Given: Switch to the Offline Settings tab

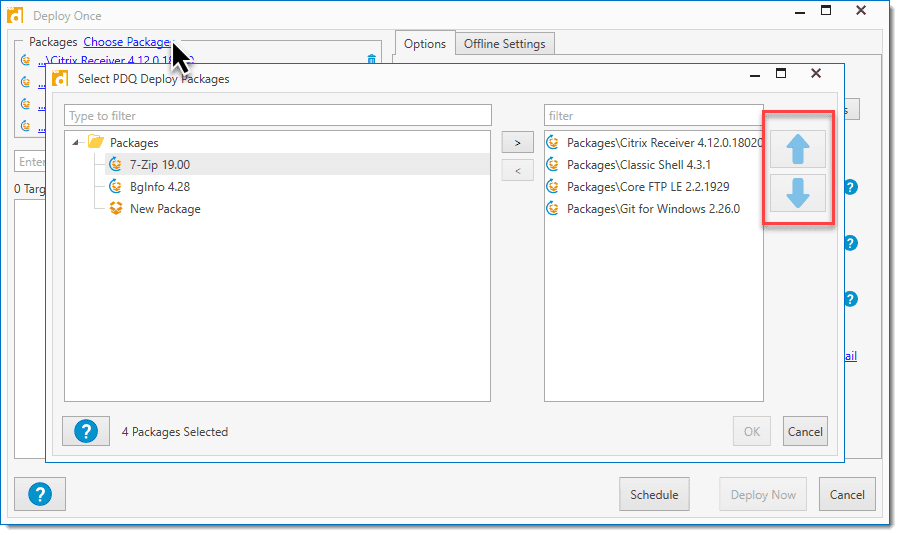Looking at the screenshot, I should coord(505,44).
